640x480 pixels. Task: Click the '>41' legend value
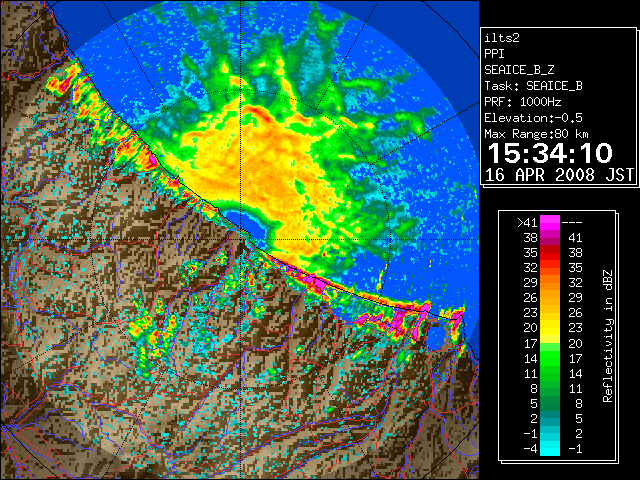(527, 223)
